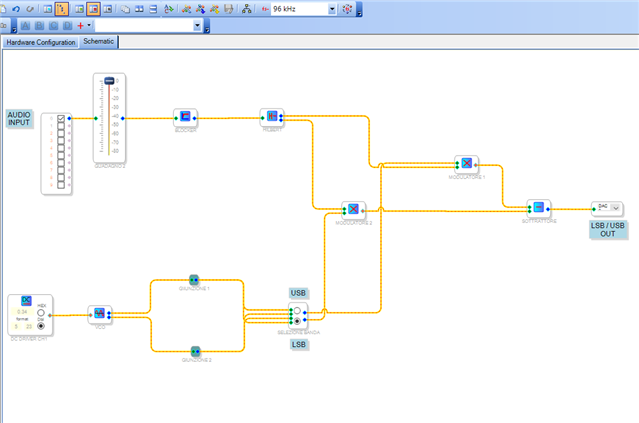Open the empty combo box dropdown arrow
The width and height of the screenshot is (639, 423).
(197, 26)
